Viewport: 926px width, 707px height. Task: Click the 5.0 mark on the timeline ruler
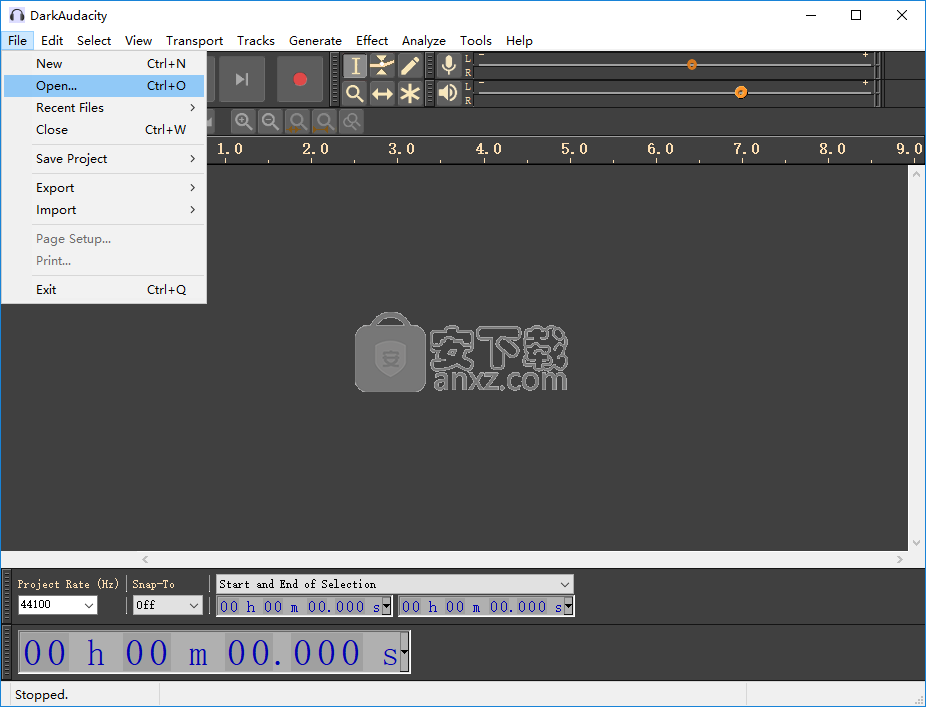point(574,149)
